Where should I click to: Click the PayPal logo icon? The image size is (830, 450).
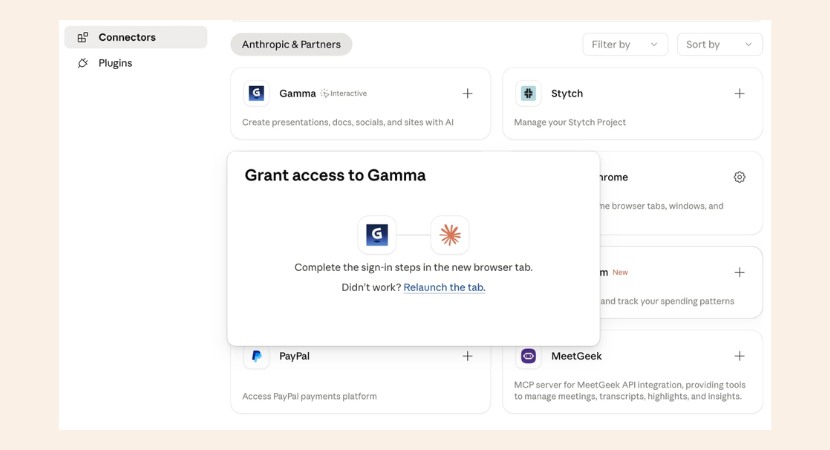(x=256, y=356)
